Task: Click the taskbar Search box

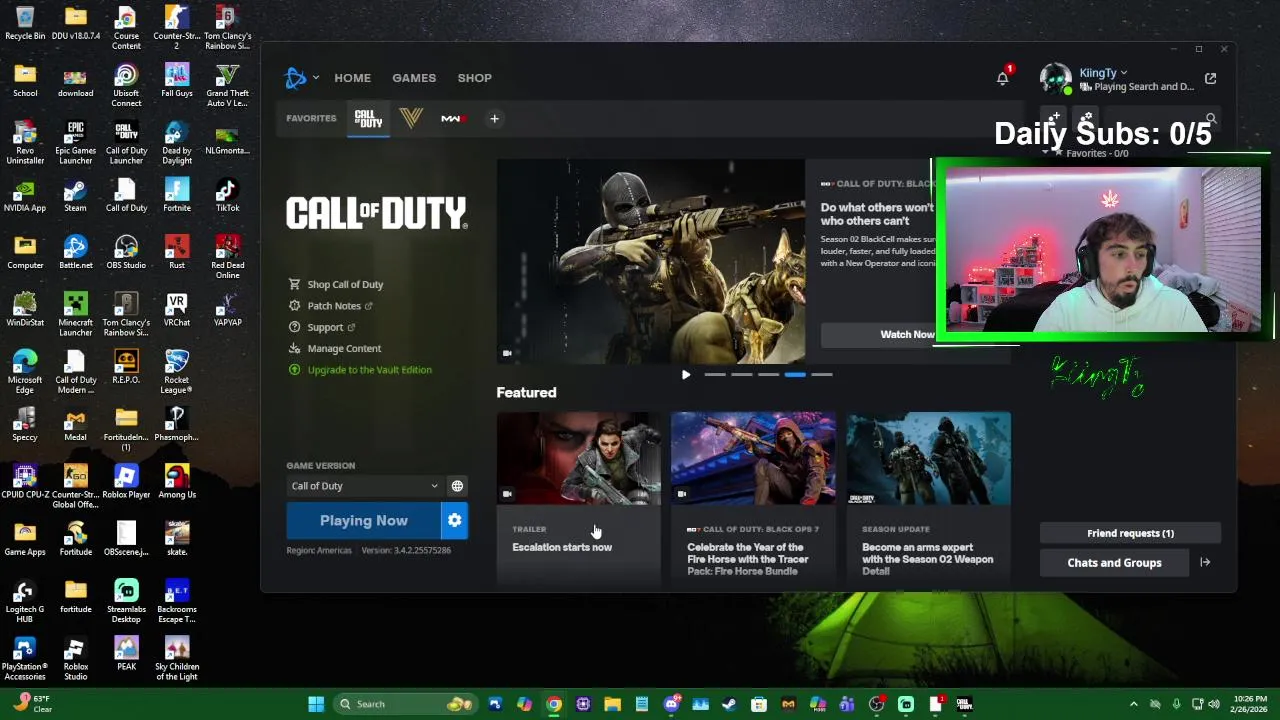Action: pos(405,704)
